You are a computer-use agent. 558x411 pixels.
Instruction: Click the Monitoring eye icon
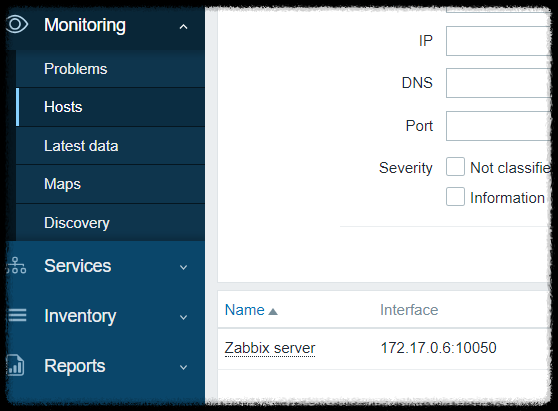point(17,25)
